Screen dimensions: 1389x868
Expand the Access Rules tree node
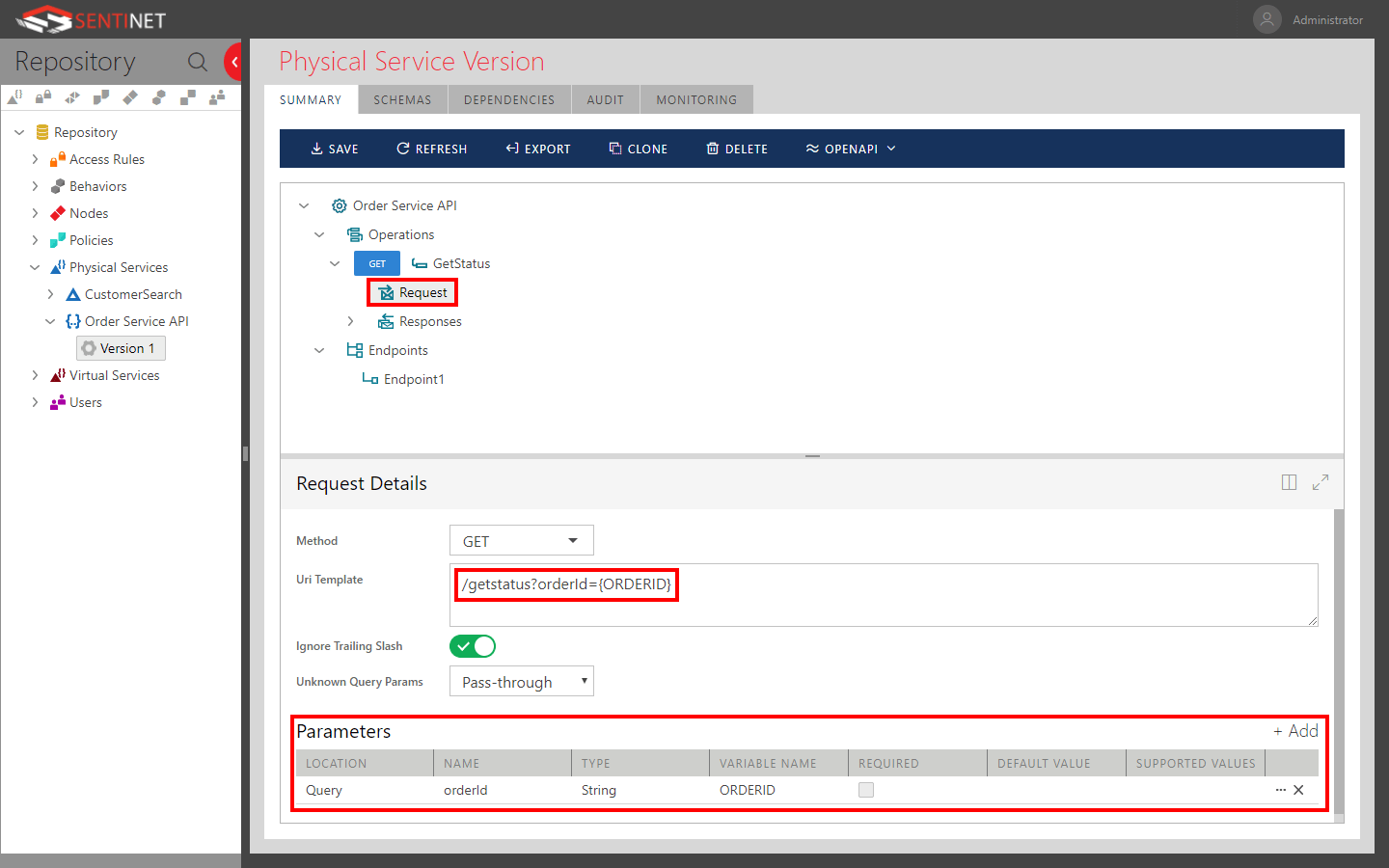click(35, 159)
